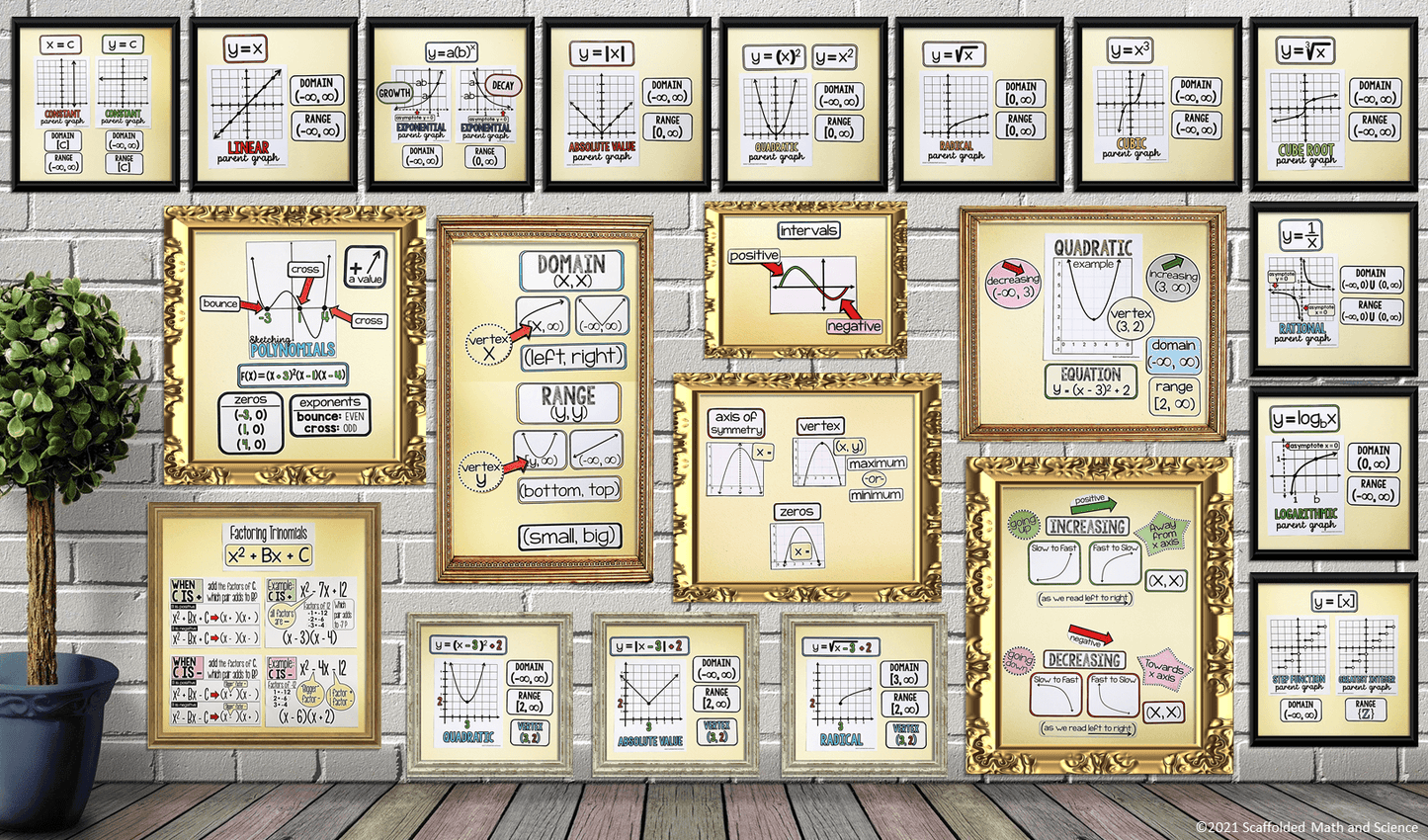Click the green 'Away from x axis' star
Viewport: 1428px width, 840px height.
pos(1163,536)
